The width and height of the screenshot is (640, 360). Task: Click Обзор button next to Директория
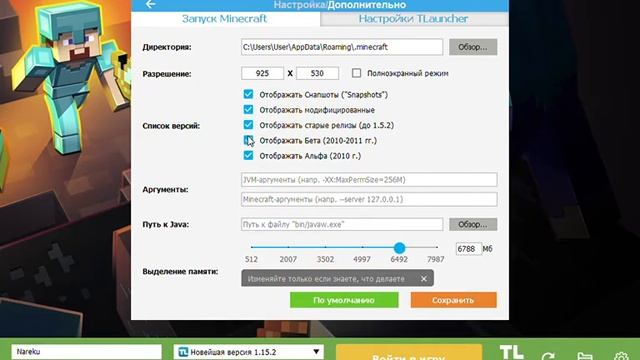click(473, 47)
